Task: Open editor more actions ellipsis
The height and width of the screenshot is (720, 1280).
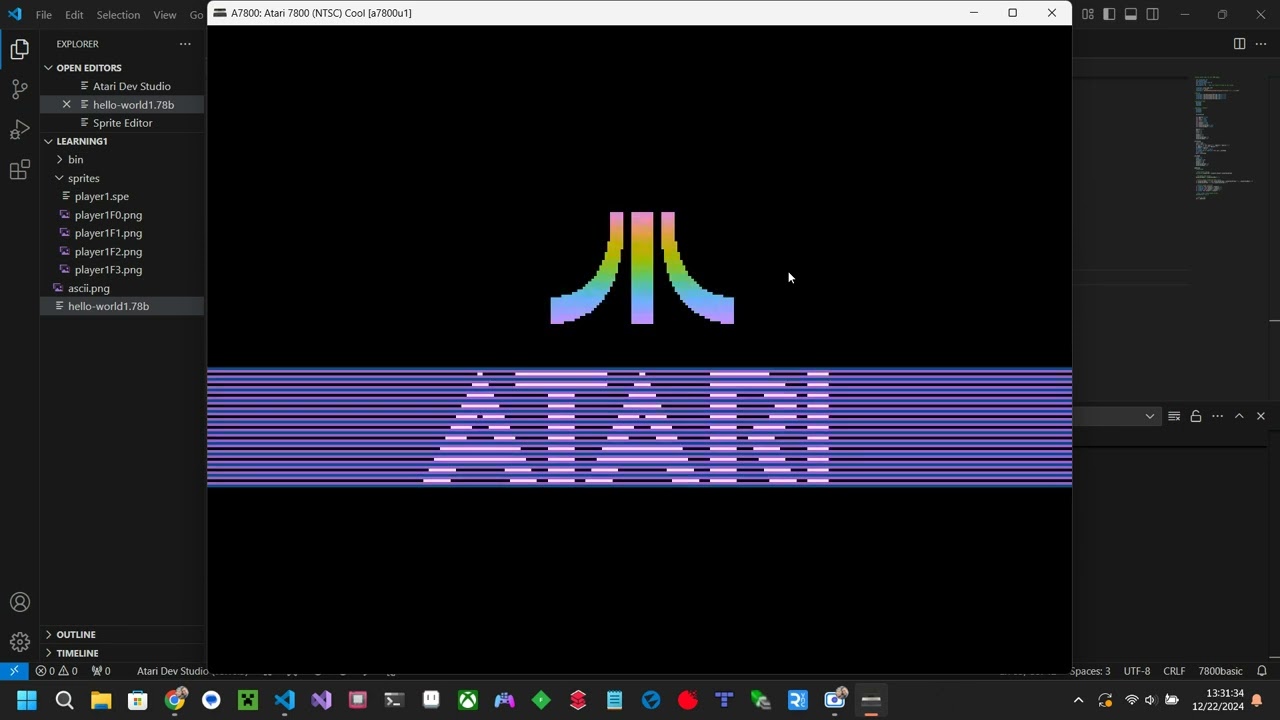Action: 1261,44
